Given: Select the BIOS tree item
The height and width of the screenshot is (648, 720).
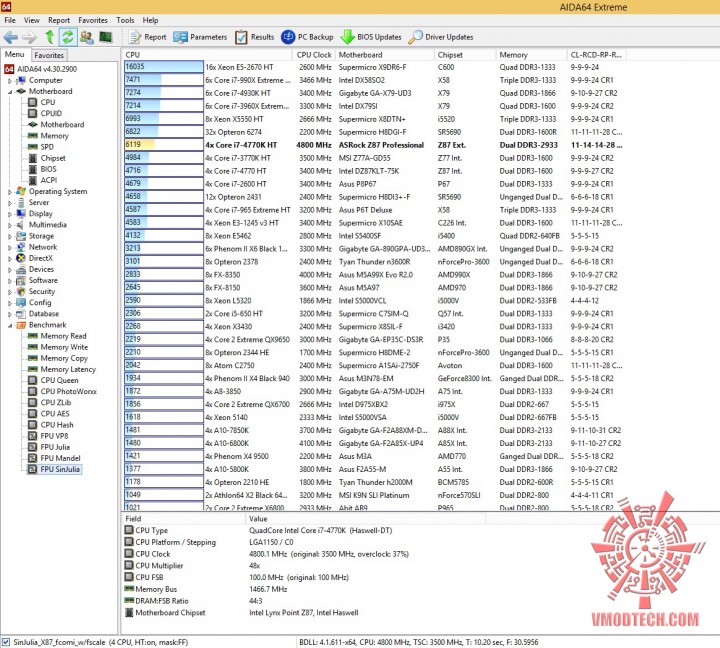Looking at the screenshot, I should 42,169.
